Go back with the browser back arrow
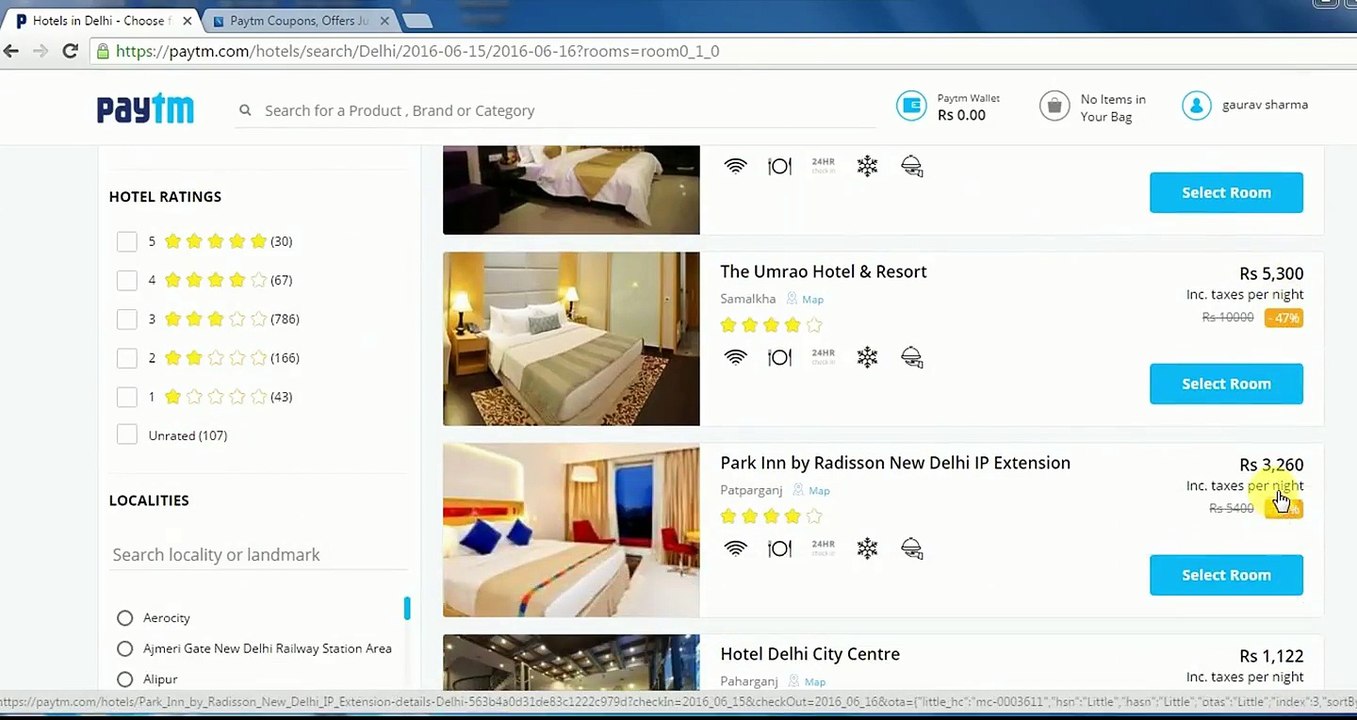The width and height of the screenshot is (1357, 720). [12, 51]
